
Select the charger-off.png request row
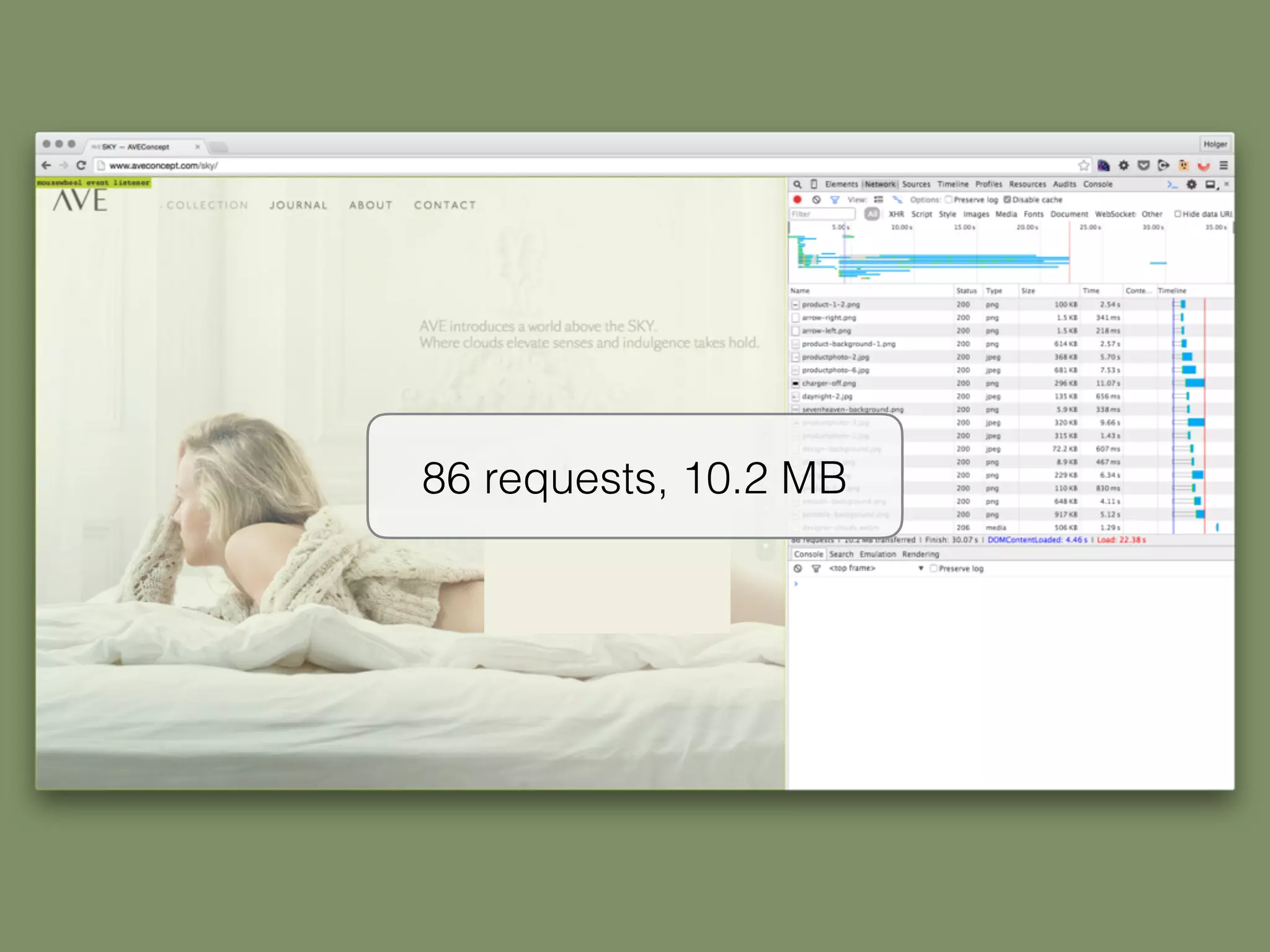point(1011,383)
